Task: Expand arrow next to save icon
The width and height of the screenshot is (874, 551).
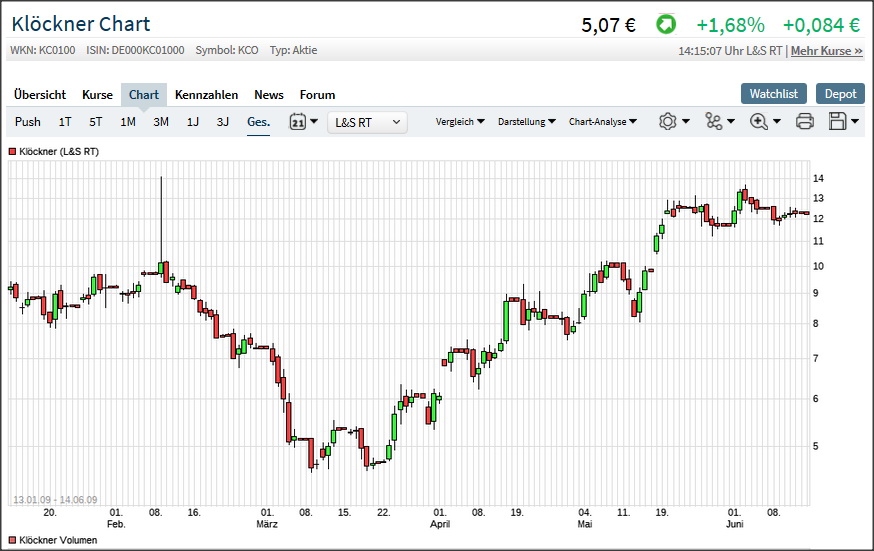Action: [854, 121]
